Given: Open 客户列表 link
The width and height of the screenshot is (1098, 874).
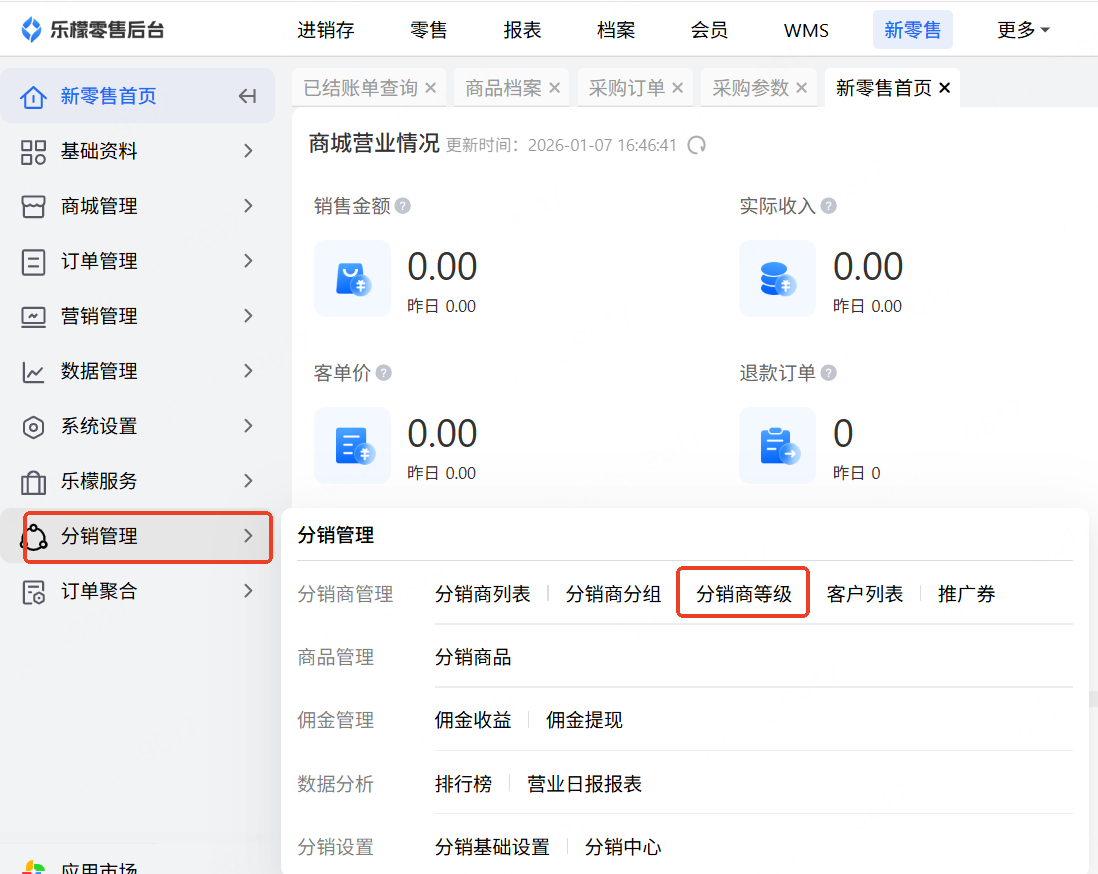Looking at the screenshot, I should [865, 594].
